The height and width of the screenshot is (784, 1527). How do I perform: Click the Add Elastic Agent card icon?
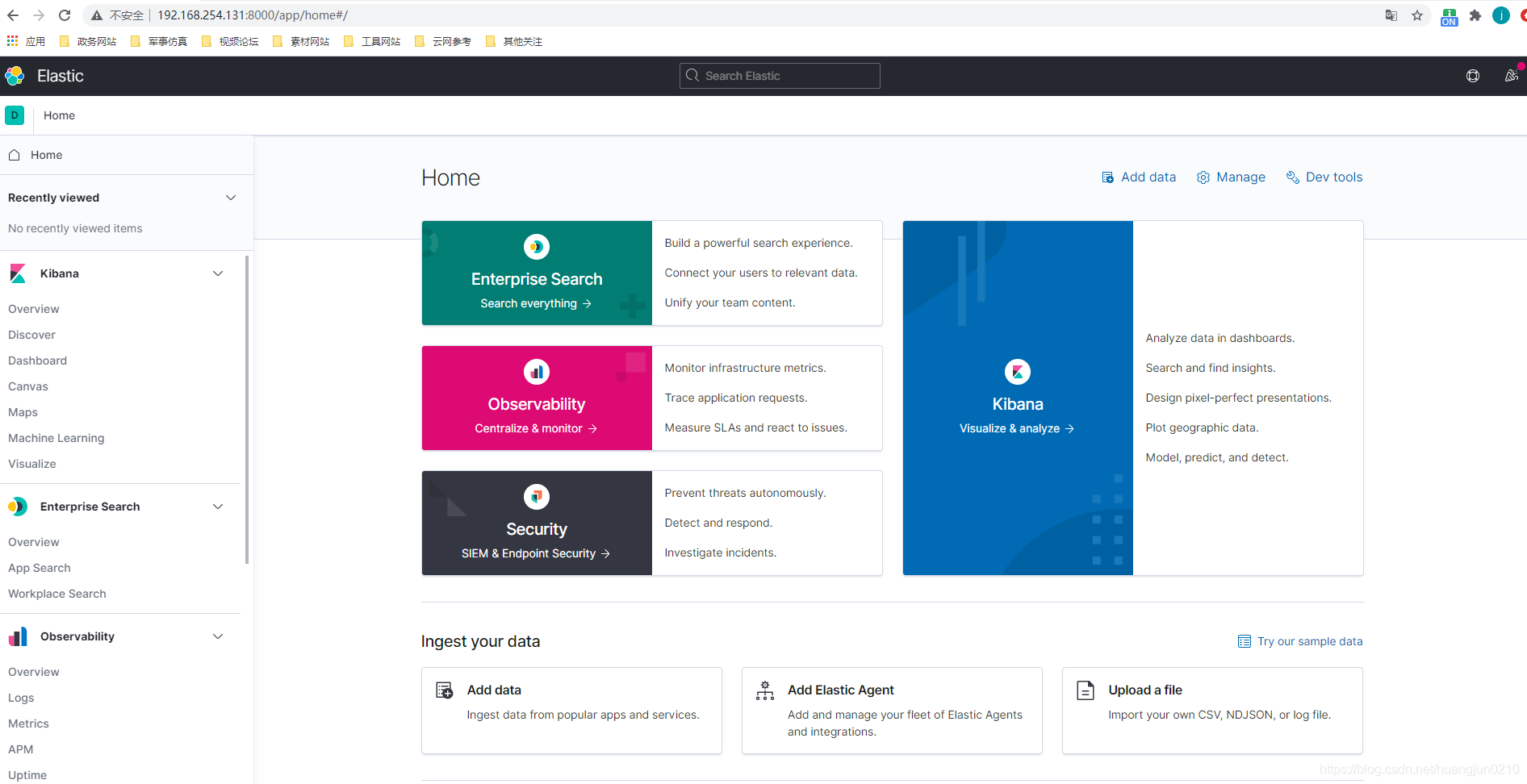point(765,690)
